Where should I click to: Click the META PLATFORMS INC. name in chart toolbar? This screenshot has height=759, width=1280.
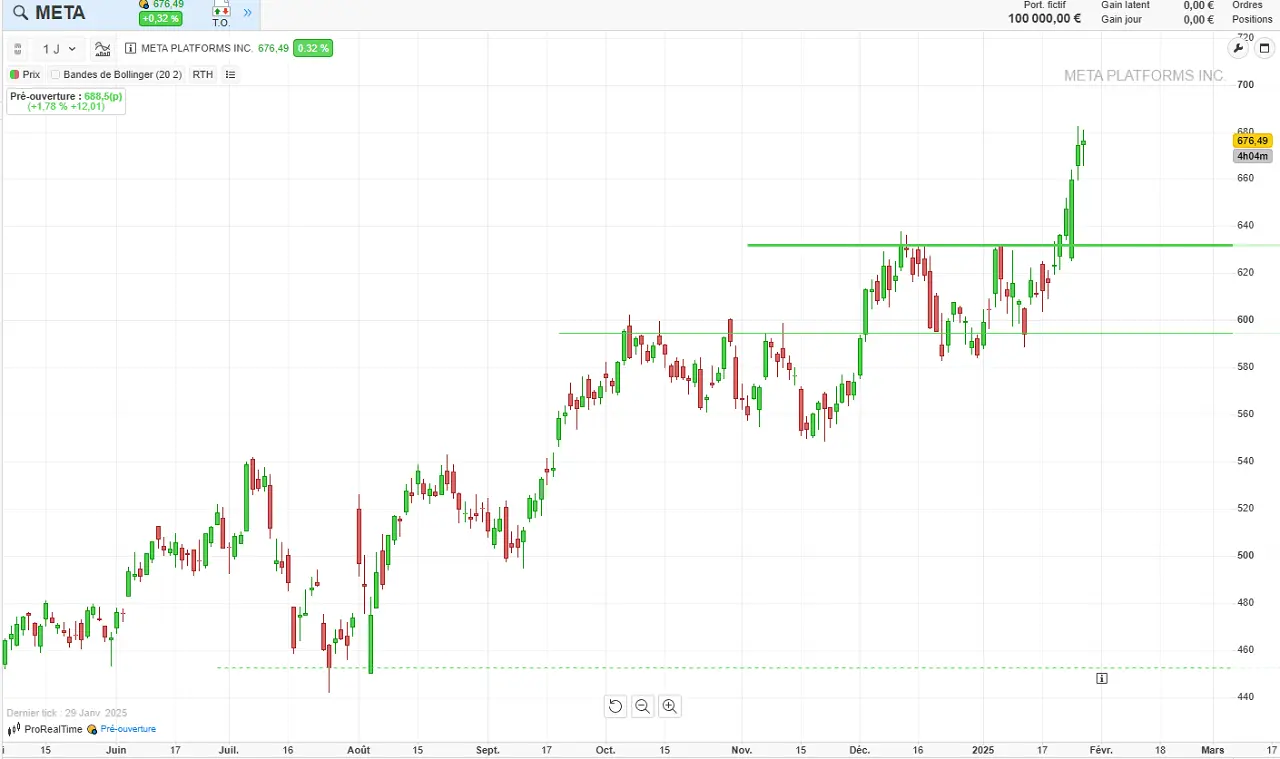197,48
